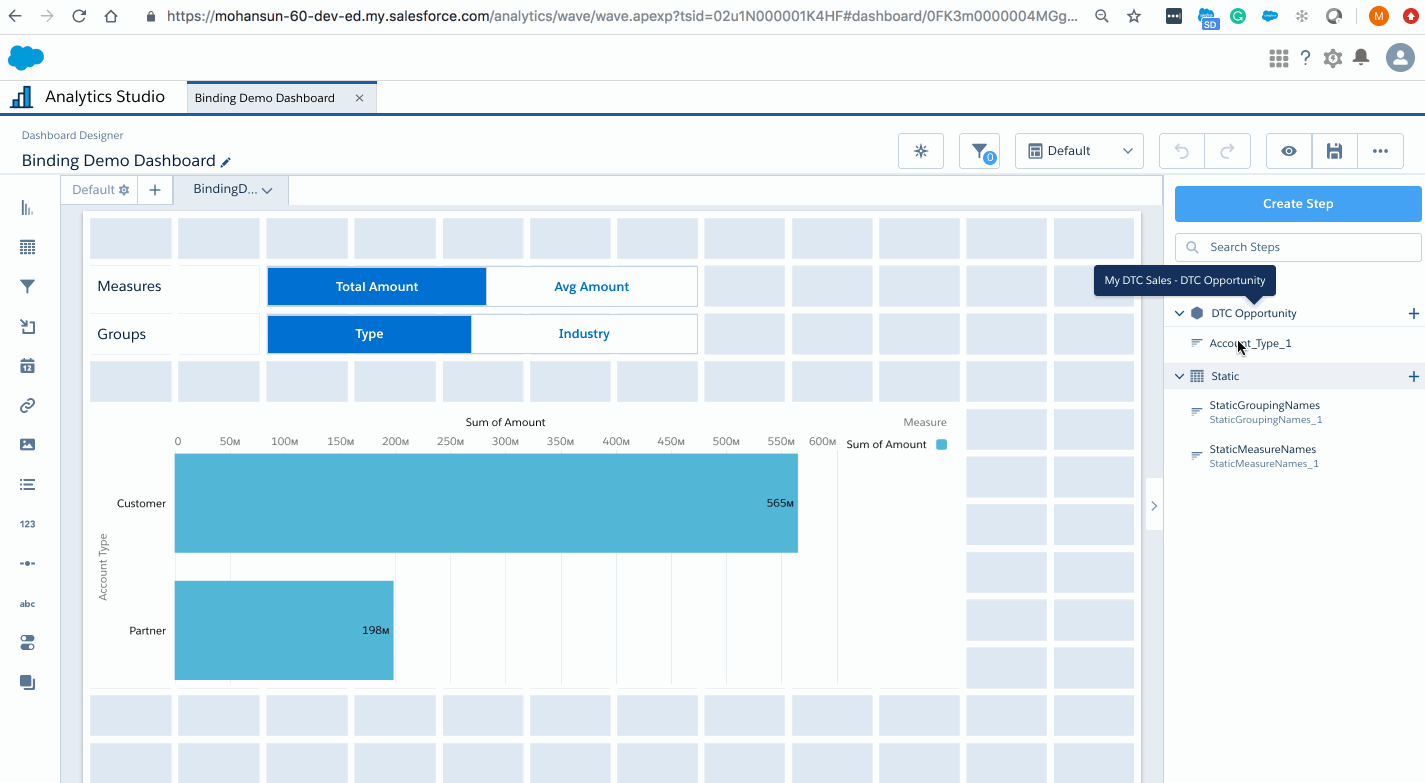Switch to the Default page tab
The width and height of the screenshot is (1425, 783).
tap(93, 190)
